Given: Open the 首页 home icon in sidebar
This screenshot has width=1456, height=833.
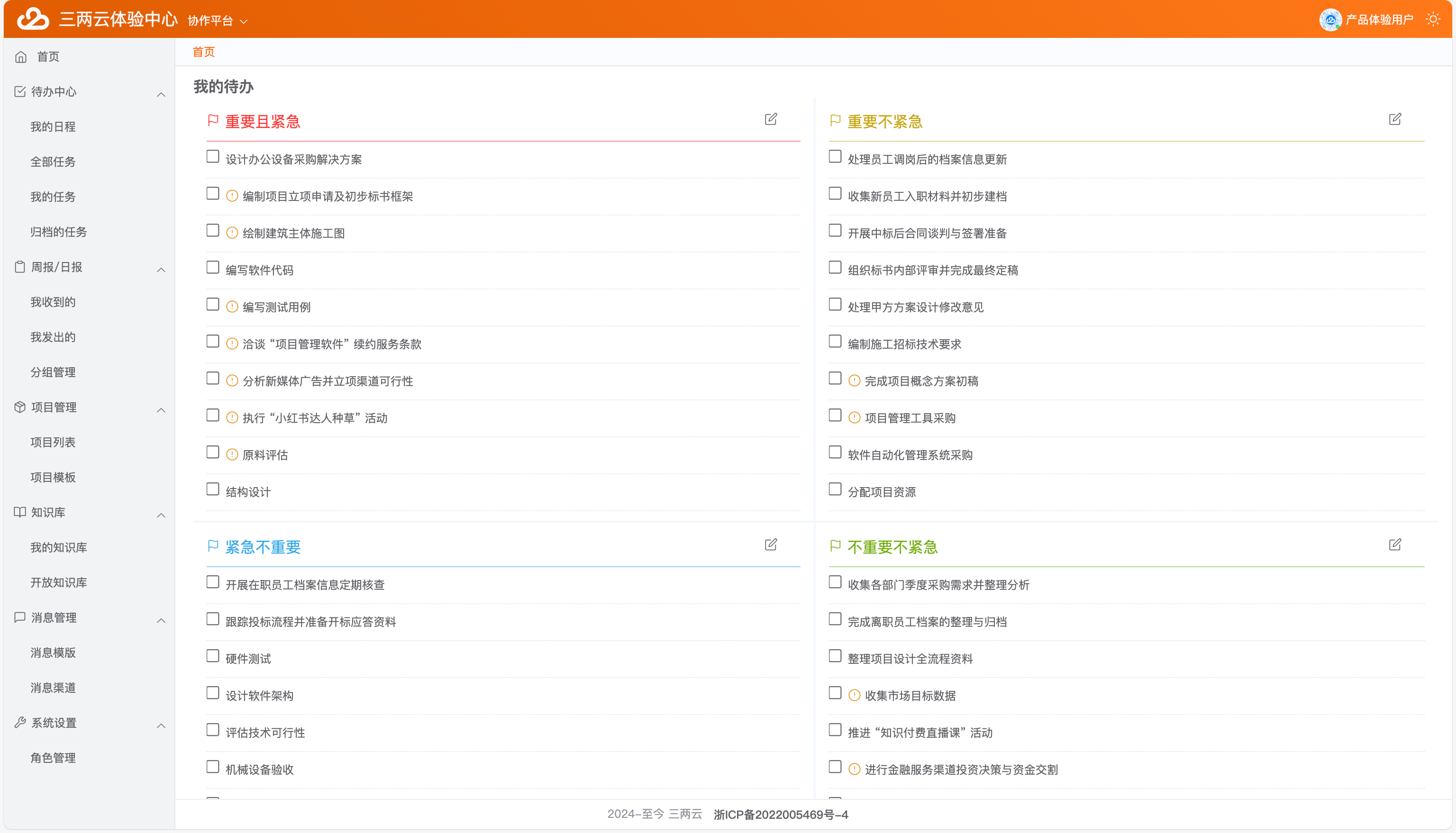Looking at the screenshot, I should click(20, 56).
